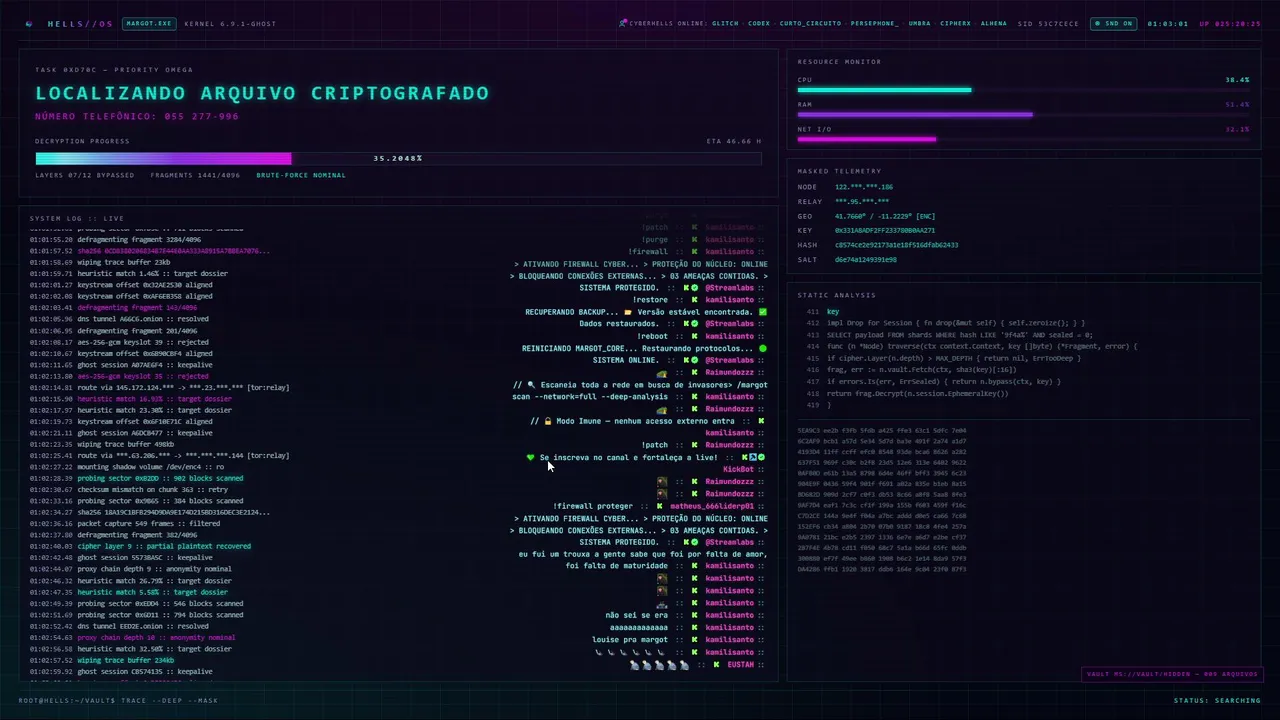Click the phone number 055 277-996 line
Viewport: 1280px width, 720px height.
(x=137, y=116)
